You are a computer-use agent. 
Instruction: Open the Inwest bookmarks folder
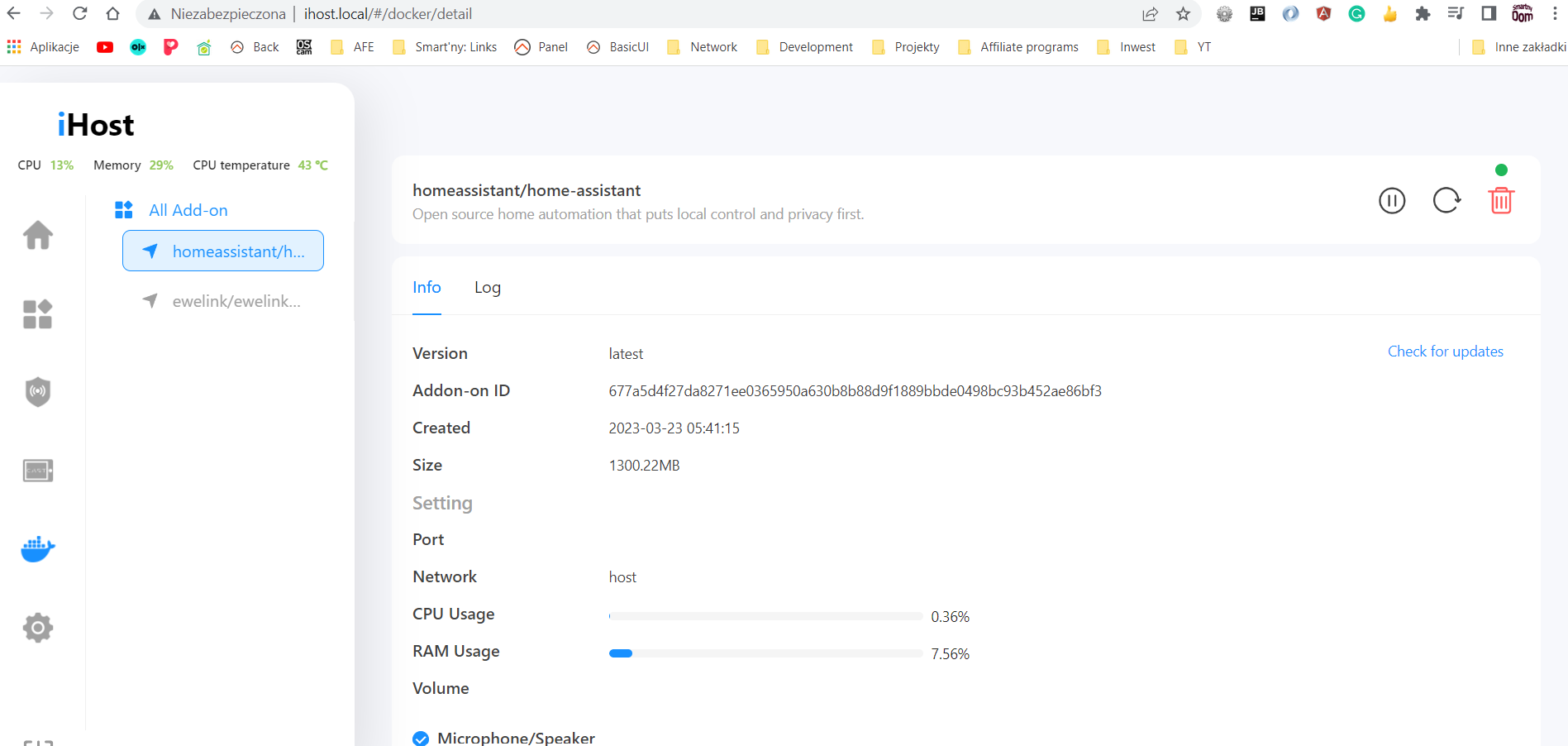[x=1126, y=47]
